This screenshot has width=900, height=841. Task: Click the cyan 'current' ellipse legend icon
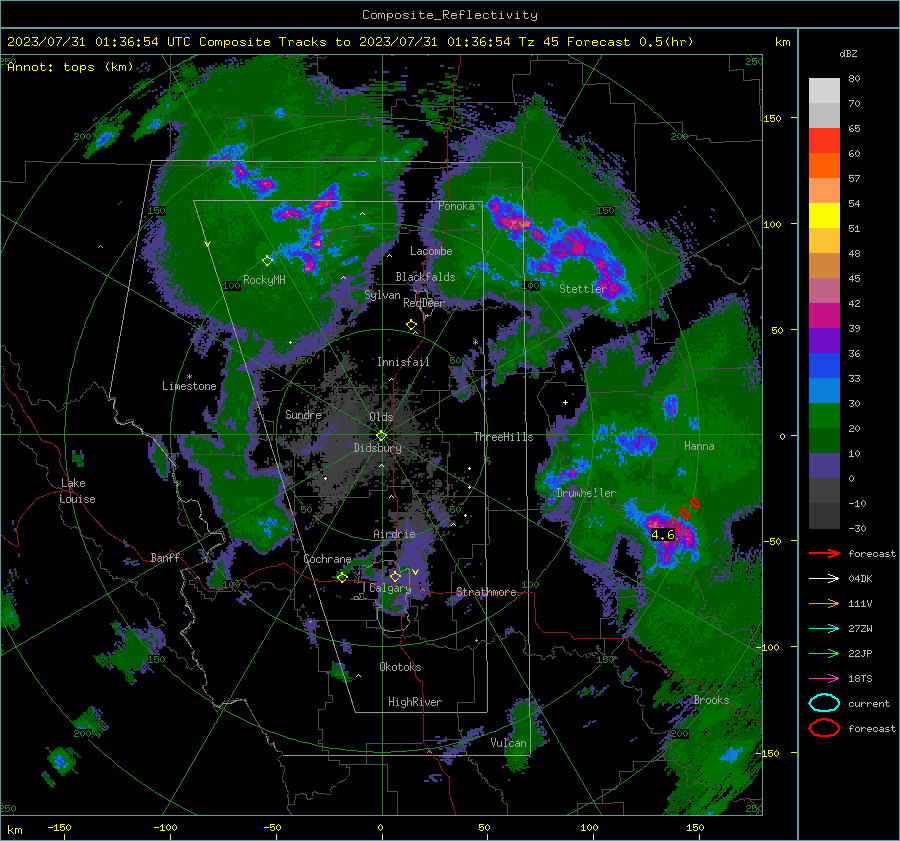click(x=824, y=703)
